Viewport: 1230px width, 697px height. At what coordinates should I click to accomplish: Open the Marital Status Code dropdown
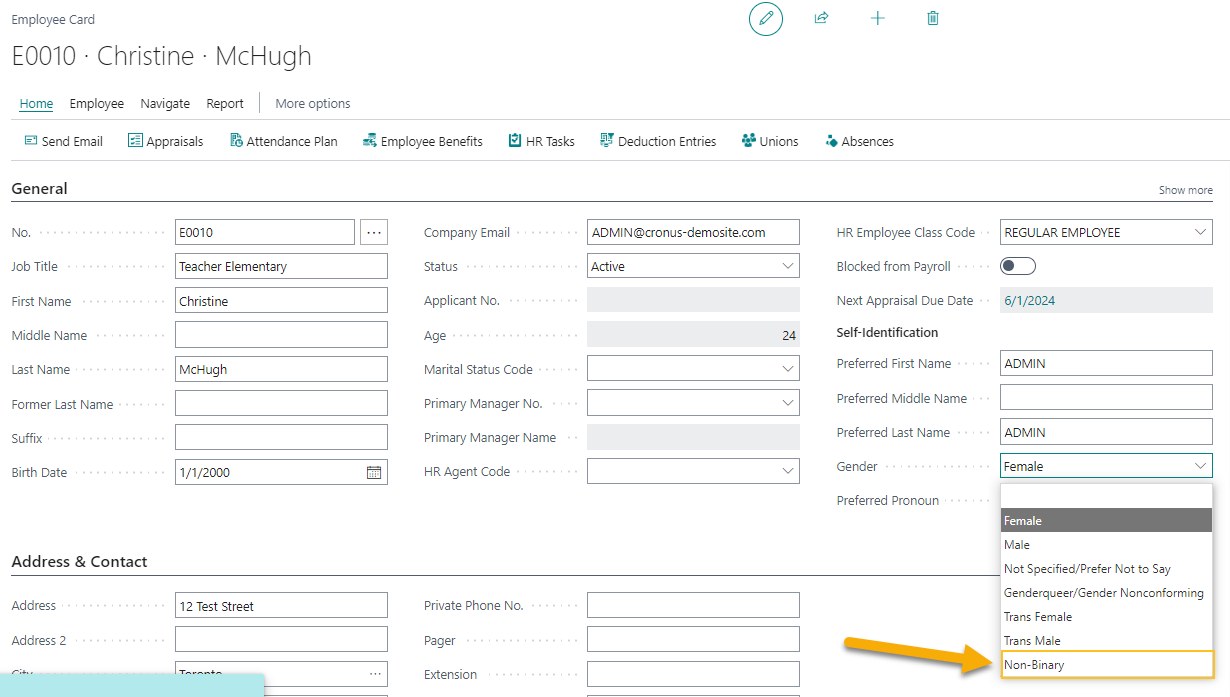coord(786,368)
